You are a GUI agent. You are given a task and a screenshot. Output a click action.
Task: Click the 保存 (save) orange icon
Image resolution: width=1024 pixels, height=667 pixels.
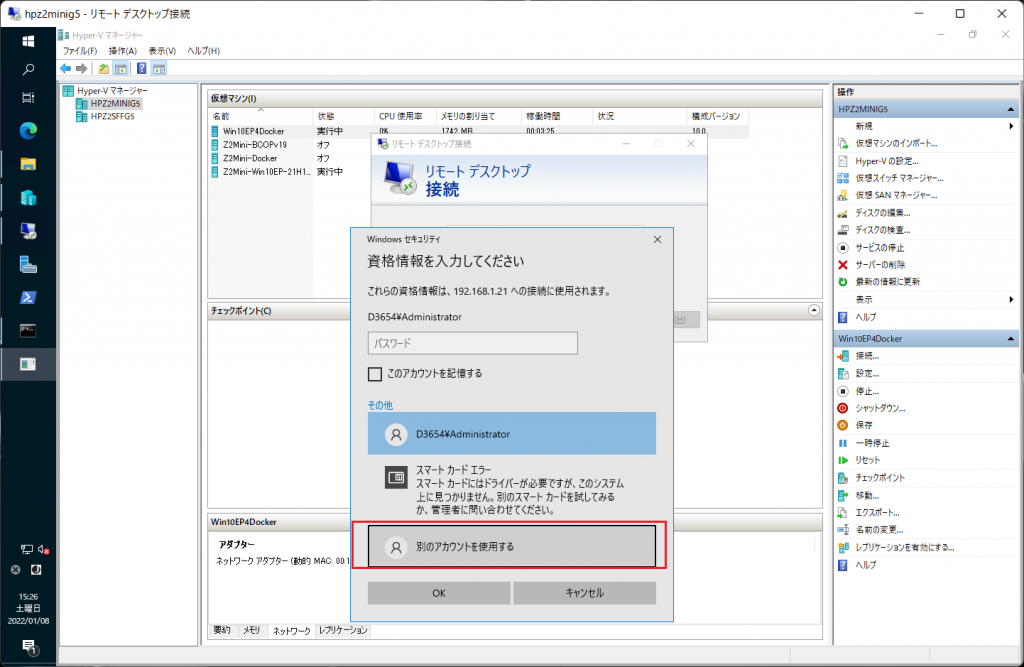point(843,425)
